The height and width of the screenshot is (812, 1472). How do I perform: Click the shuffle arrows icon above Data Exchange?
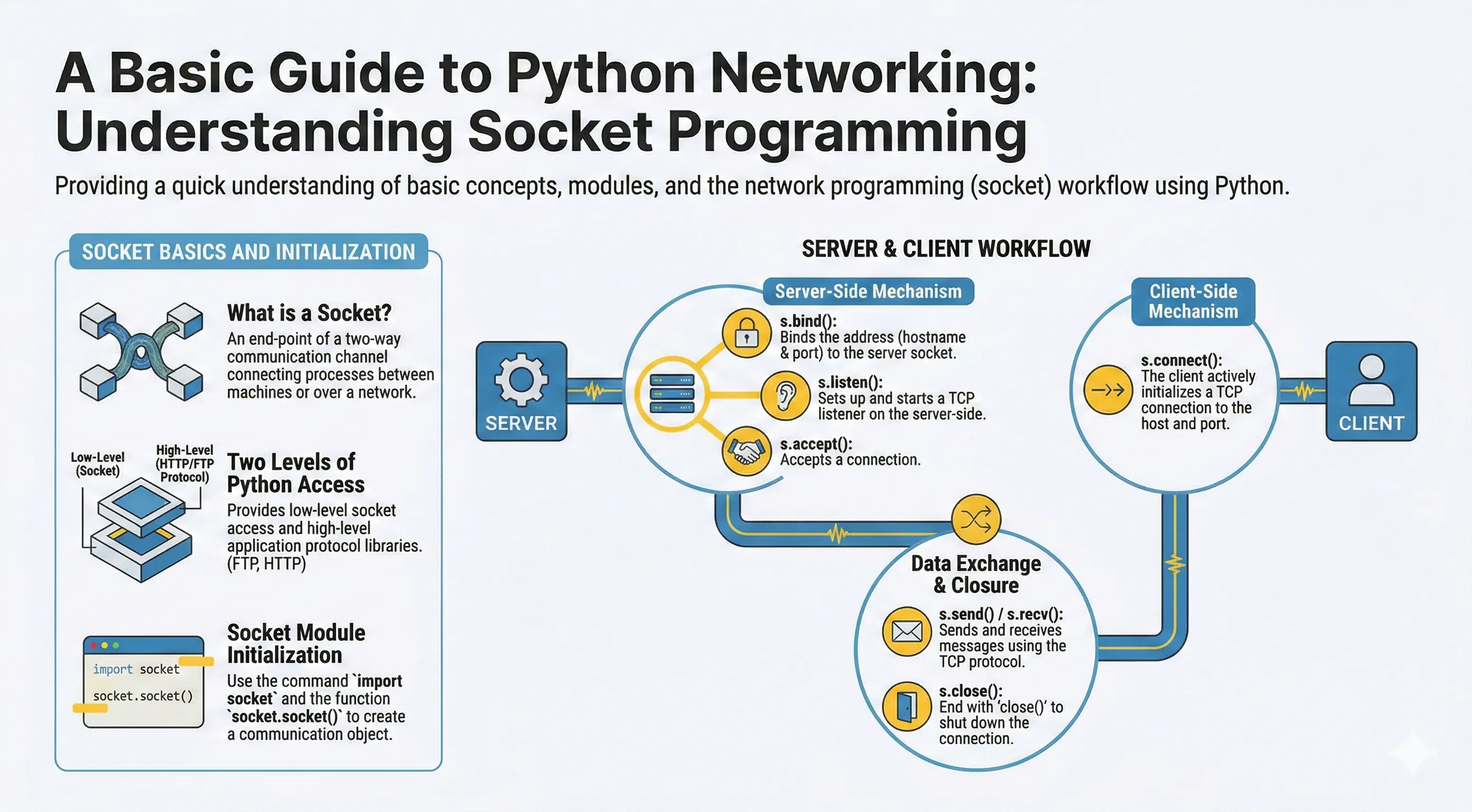tap(976, 519)
